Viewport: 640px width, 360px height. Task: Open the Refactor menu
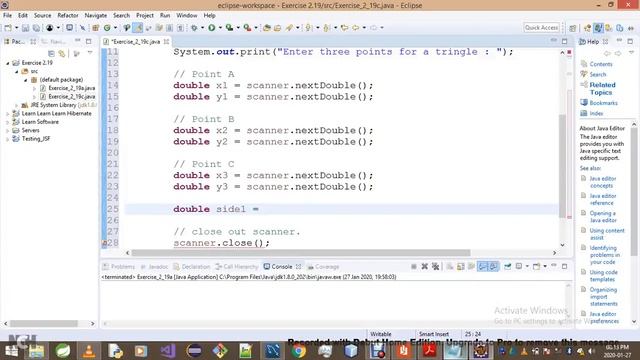tap(68, 16)
